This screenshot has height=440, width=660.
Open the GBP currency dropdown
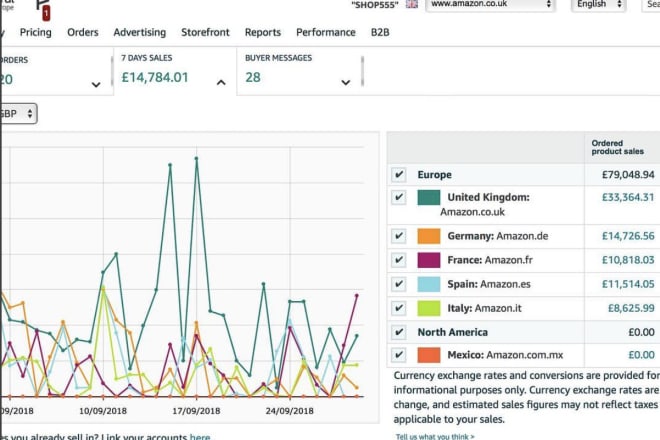pos(18,114)
